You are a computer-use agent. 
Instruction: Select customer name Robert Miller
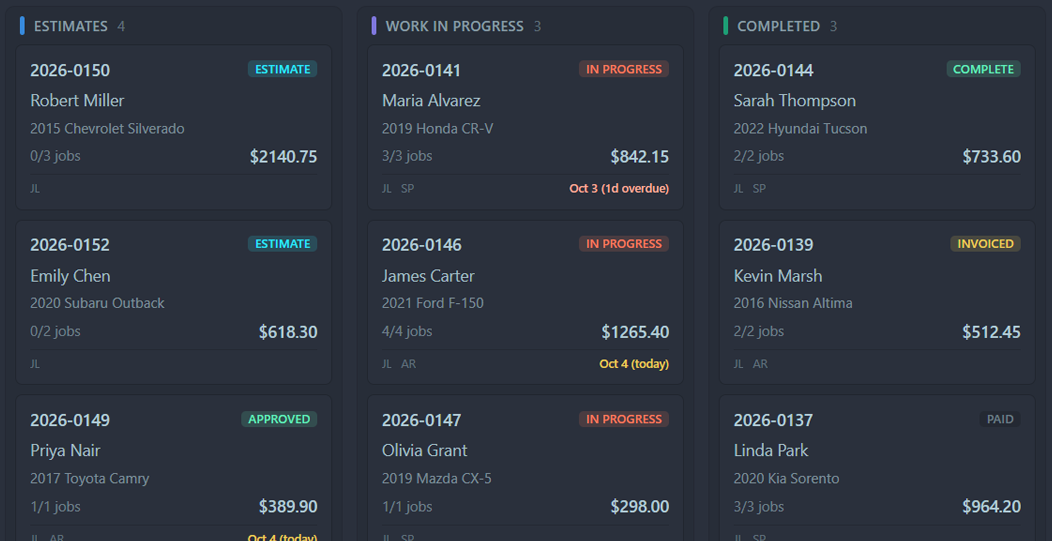coord(77,101)
